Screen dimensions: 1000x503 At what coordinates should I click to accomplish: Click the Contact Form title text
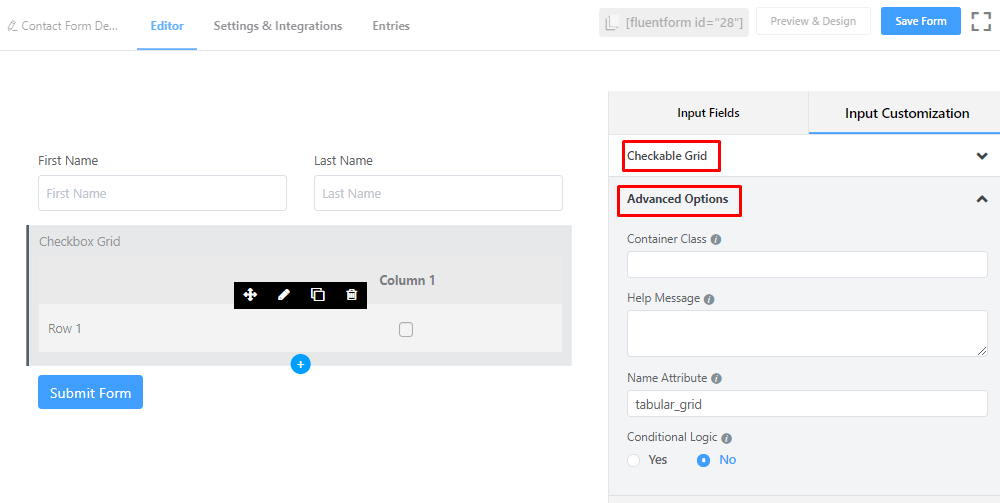pos(70,26)
